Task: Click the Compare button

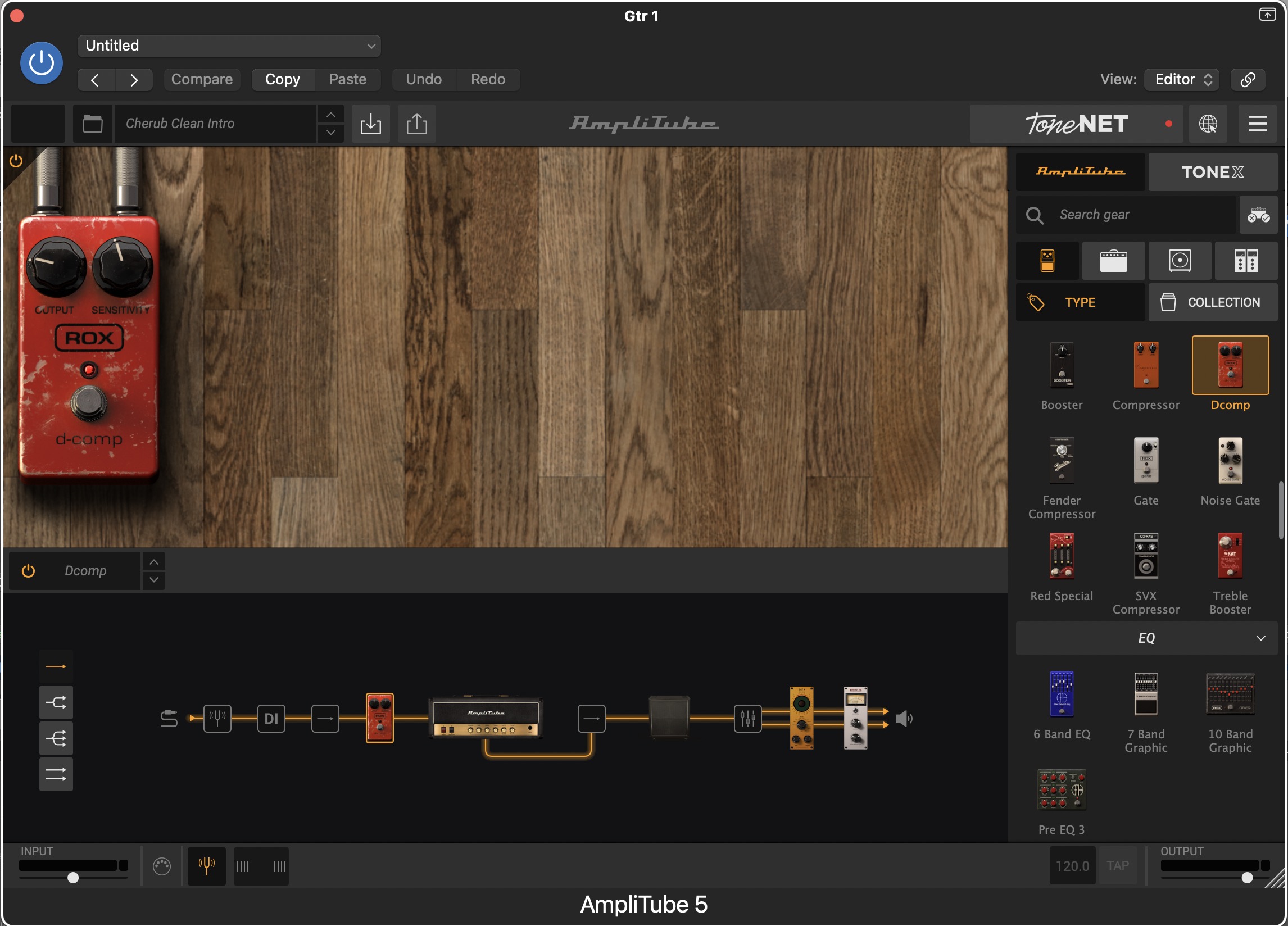Action: [x=202, y=79]
